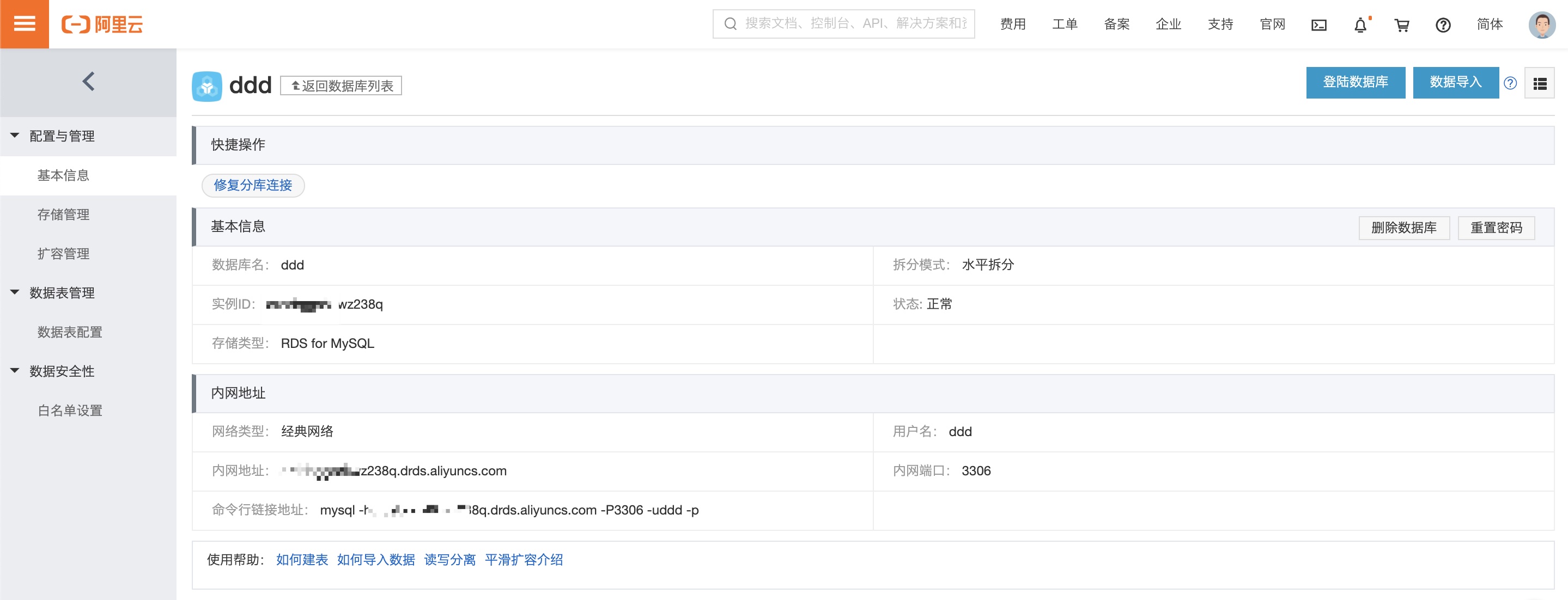Click the help icon beside 数据导入
Screen dimensions: 1568x600
[1510, 83]
